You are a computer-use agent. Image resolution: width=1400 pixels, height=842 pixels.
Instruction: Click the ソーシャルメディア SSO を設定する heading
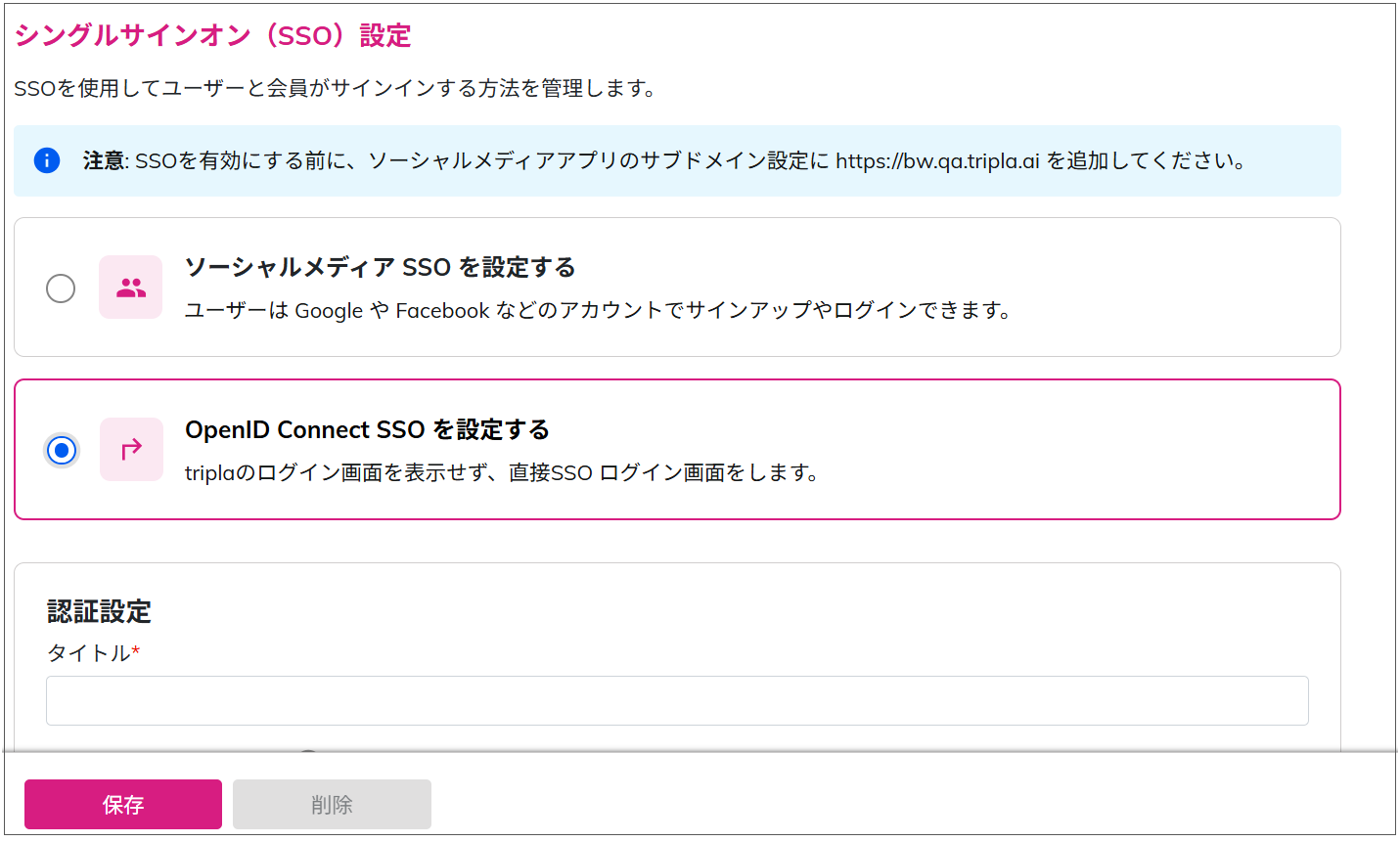click(380, 267)
